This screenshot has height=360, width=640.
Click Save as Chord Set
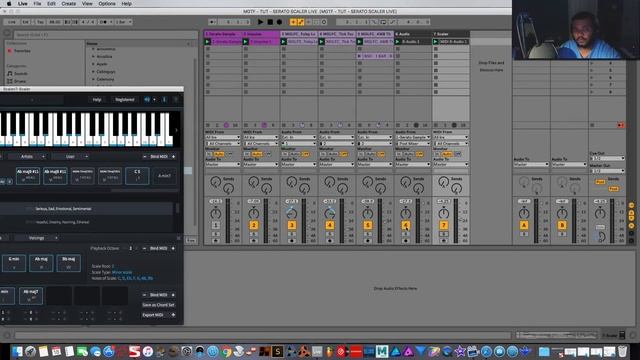158,305
